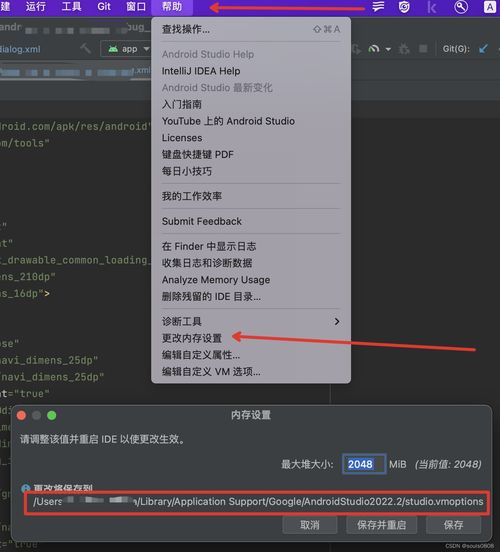The height and width of the screenshot is (552, 500).
Task: Select 删除残留的 IDE 目录...
Action: 251,296
